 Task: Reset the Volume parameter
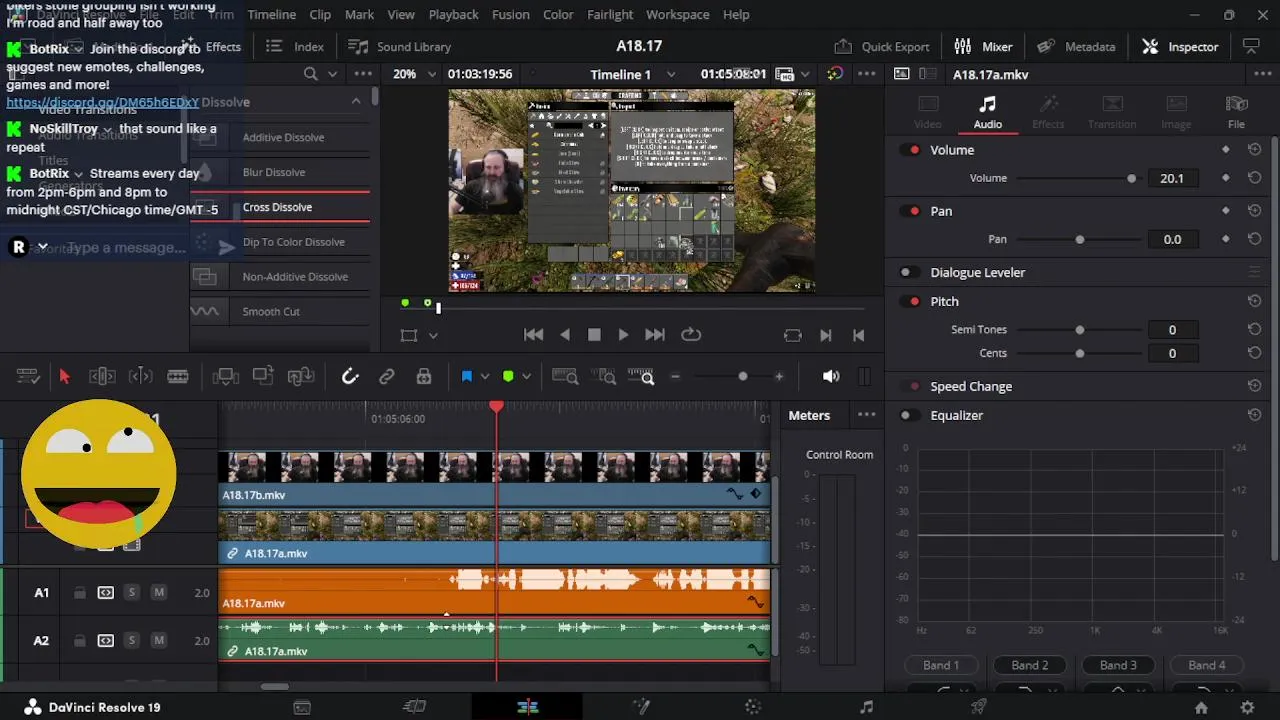[1254, 178]
